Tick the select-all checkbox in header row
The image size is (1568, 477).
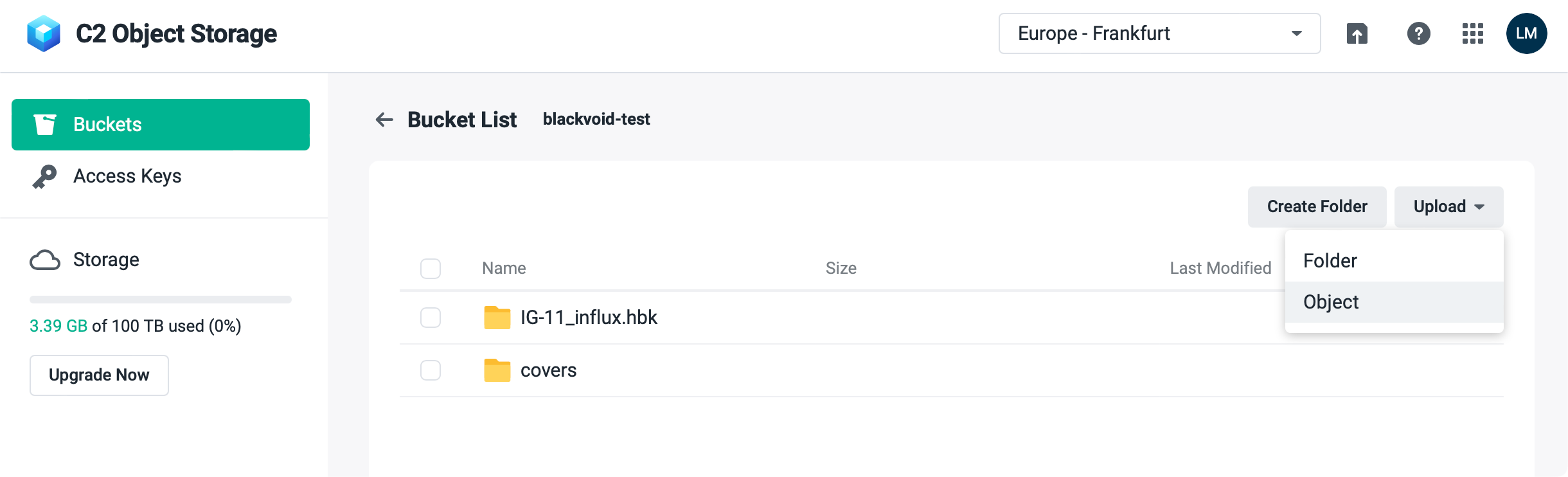[x=431, y=269]
